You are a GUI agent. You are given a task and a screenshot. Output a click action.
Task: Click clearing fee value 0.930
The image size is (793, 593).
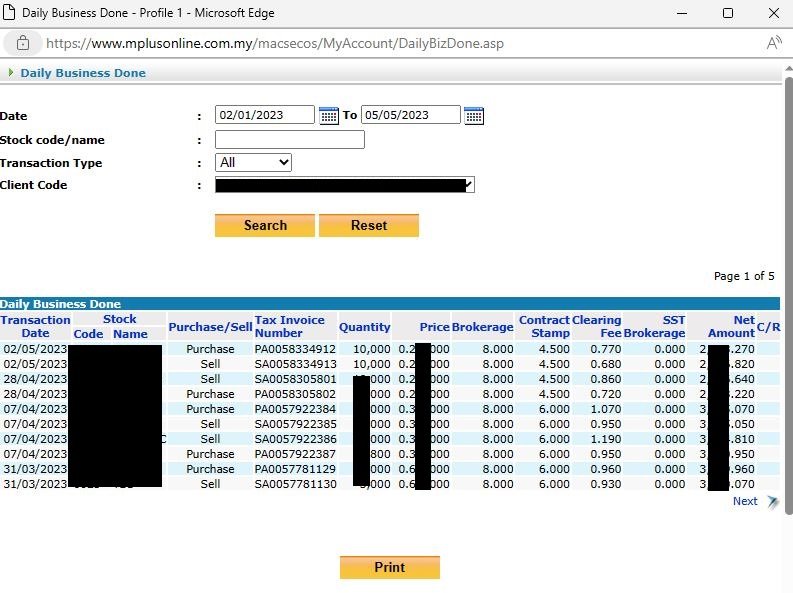coord(605,484)
